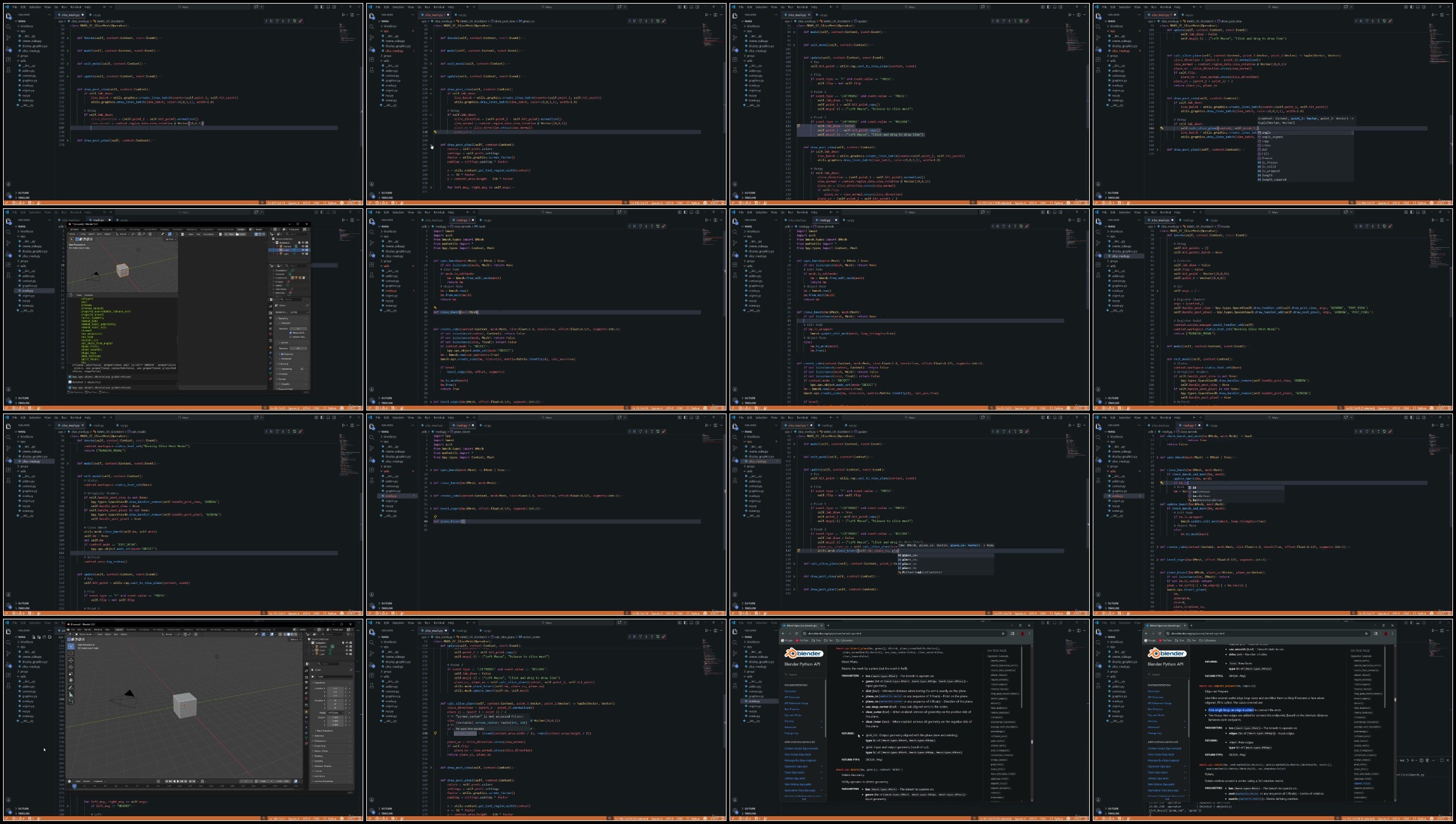Click New in Blender's text editor header
1456x824 pixels.
[x=231, y=234]
